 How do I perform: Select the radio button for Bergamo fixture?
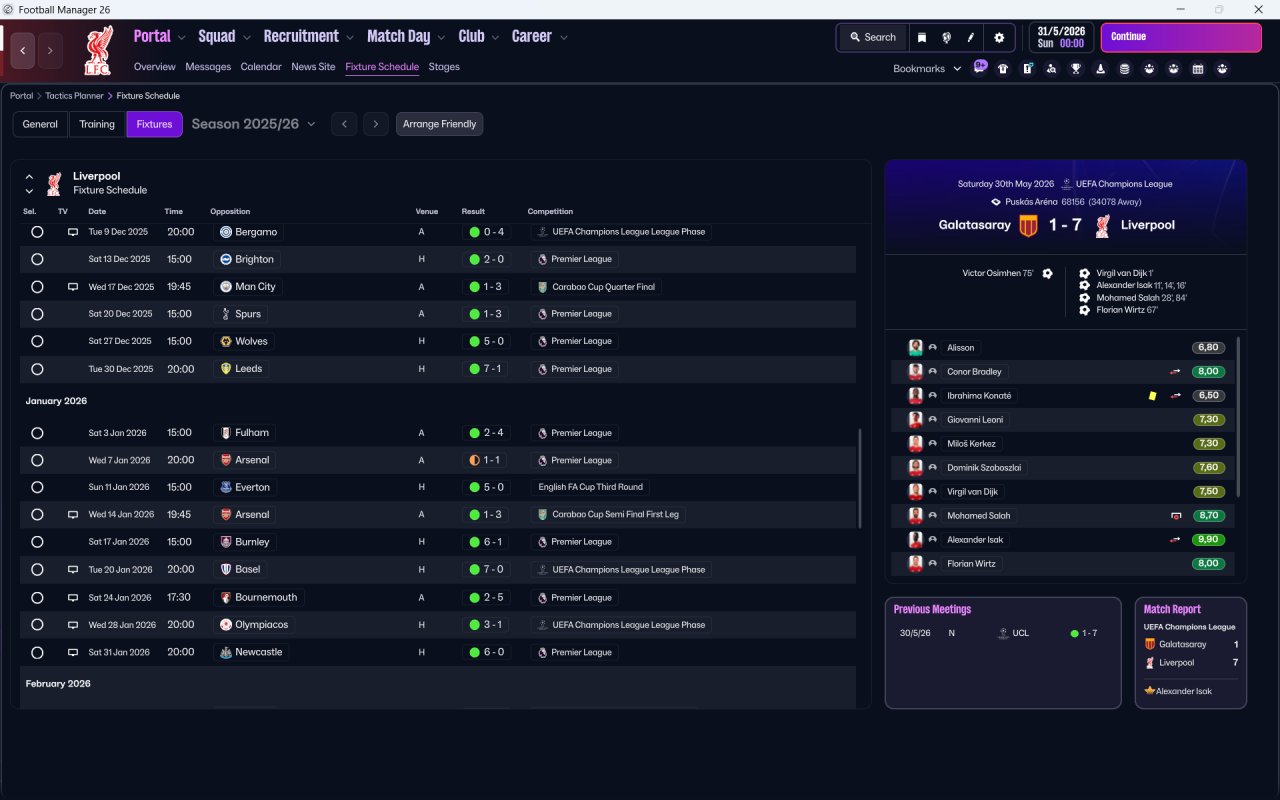tap(37, 232)
